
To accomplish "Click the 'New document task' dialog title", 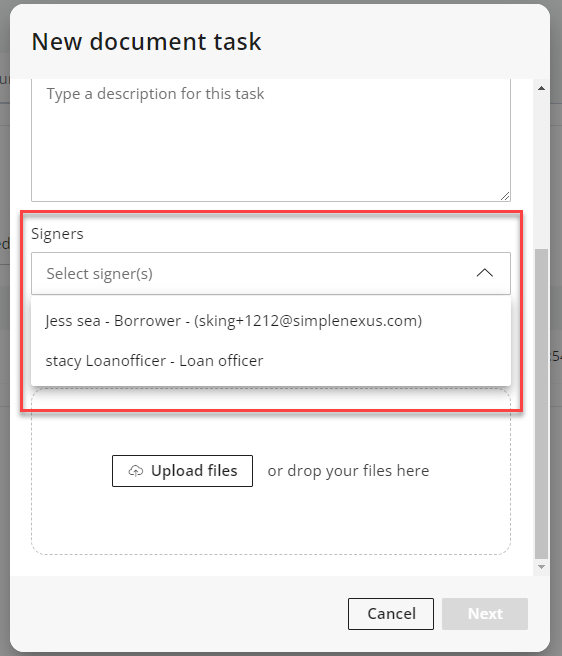I will [x=146, y=41].
